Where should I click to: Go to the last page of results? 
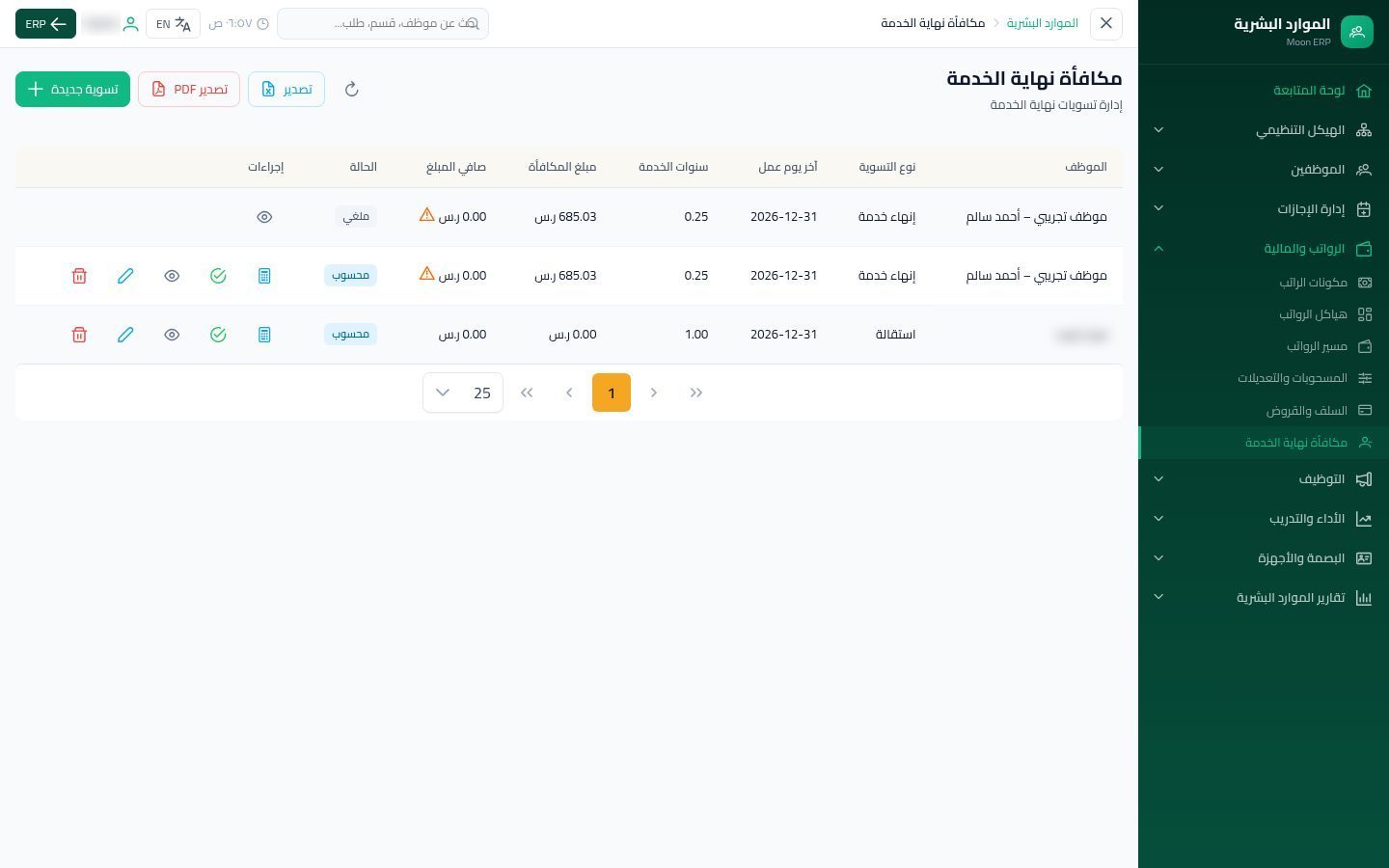[x=527, y=393]
